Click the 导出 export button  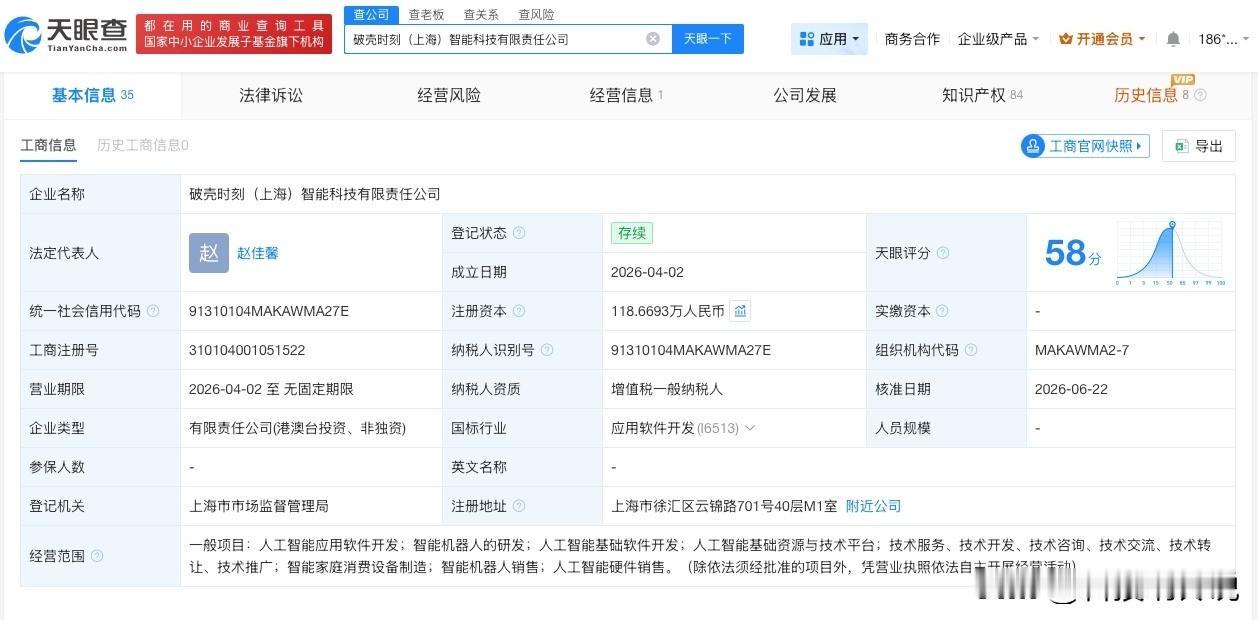pyautogui.click(x=1199, y=146)
